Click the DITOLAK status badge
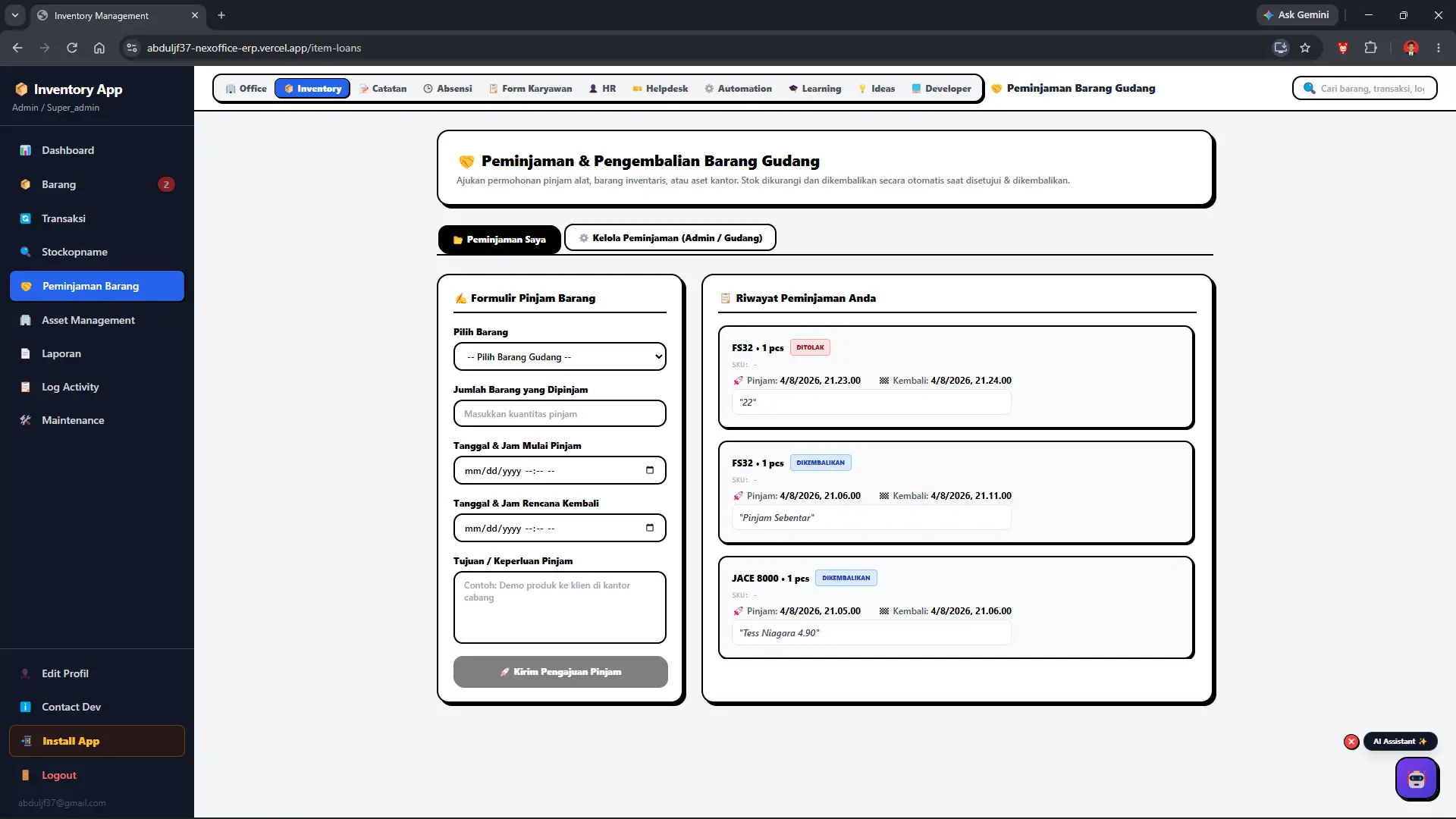1456x819 pixels. click(810, 347)
